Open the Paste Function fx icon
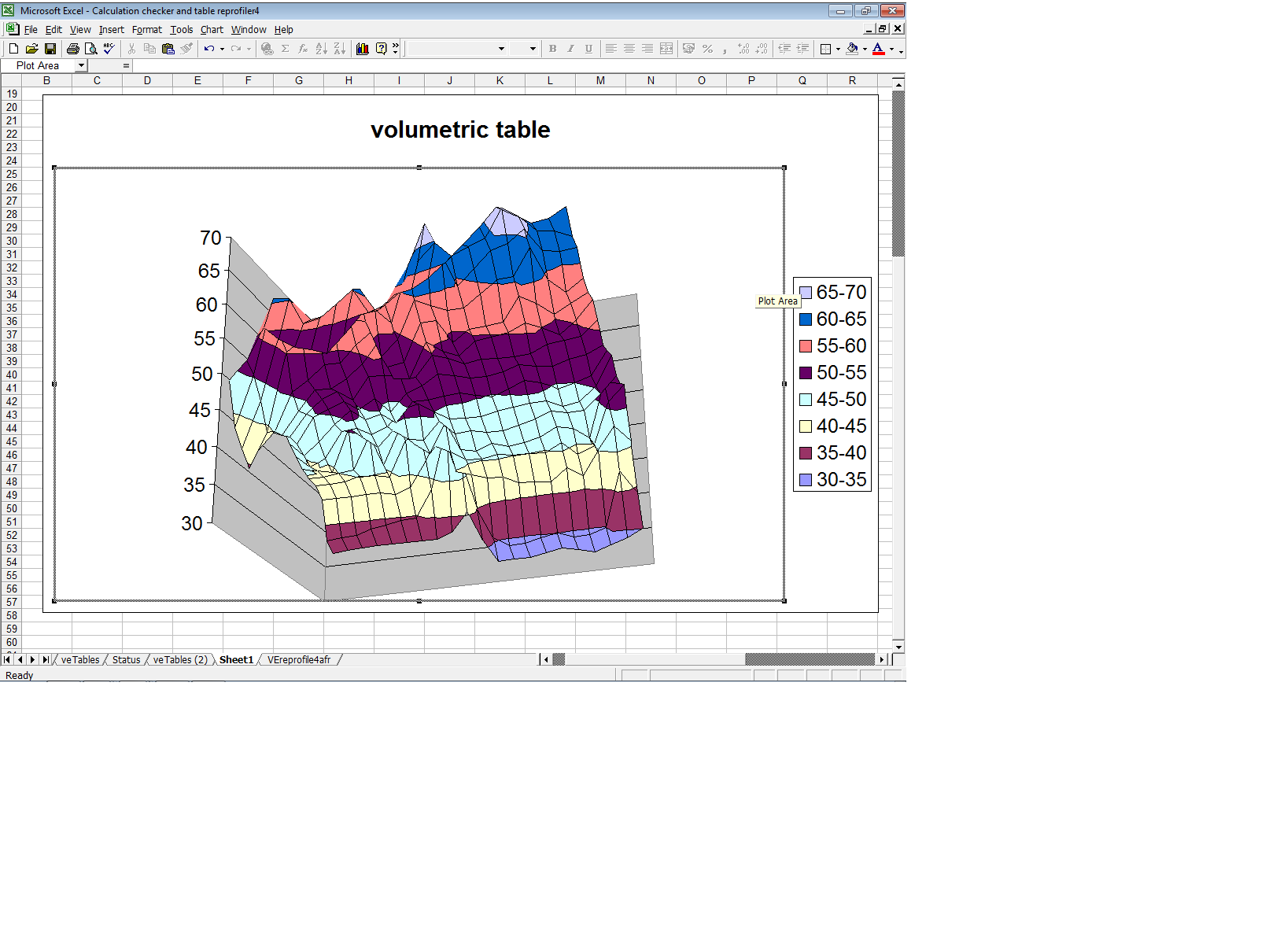1269x952 pixels. [x=304, y=49]
